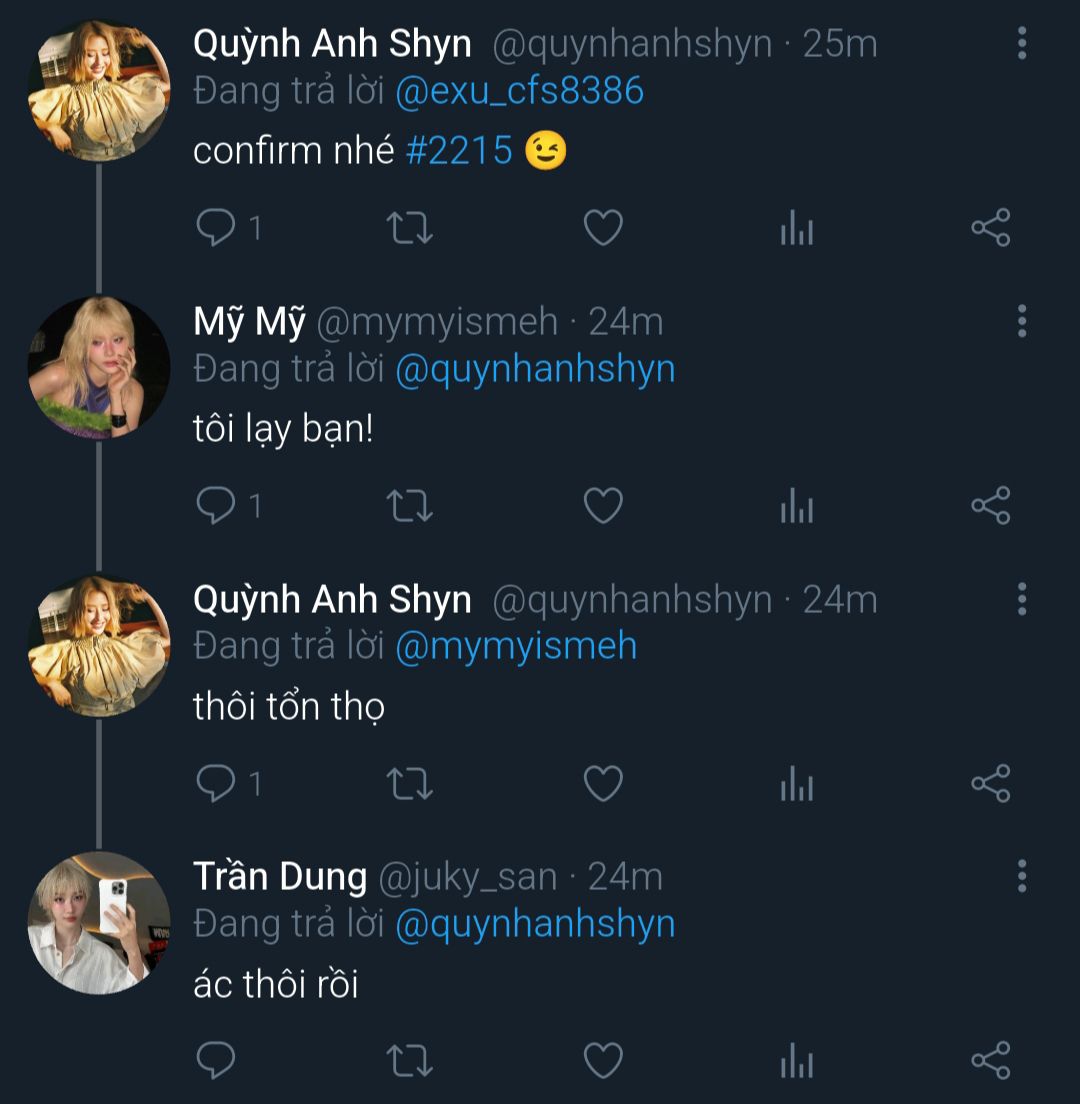The image size is (1080, 1104).
Task: Open more options on Mỹ Mỹ's tweet
Action: pyautogui.click(x=1021, y=321)
